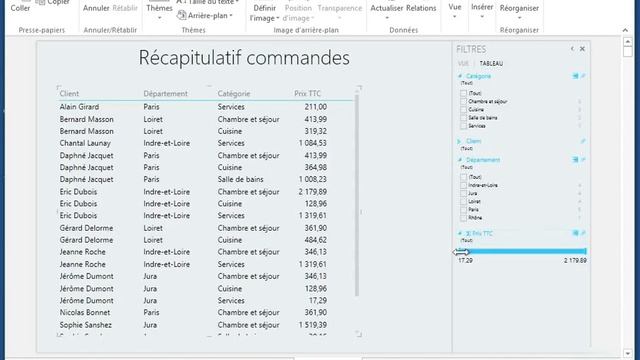This screenshot has width=640, height=360.
Task: Collapse the Catégorie filter section
Action: click(x=460, y=76)
